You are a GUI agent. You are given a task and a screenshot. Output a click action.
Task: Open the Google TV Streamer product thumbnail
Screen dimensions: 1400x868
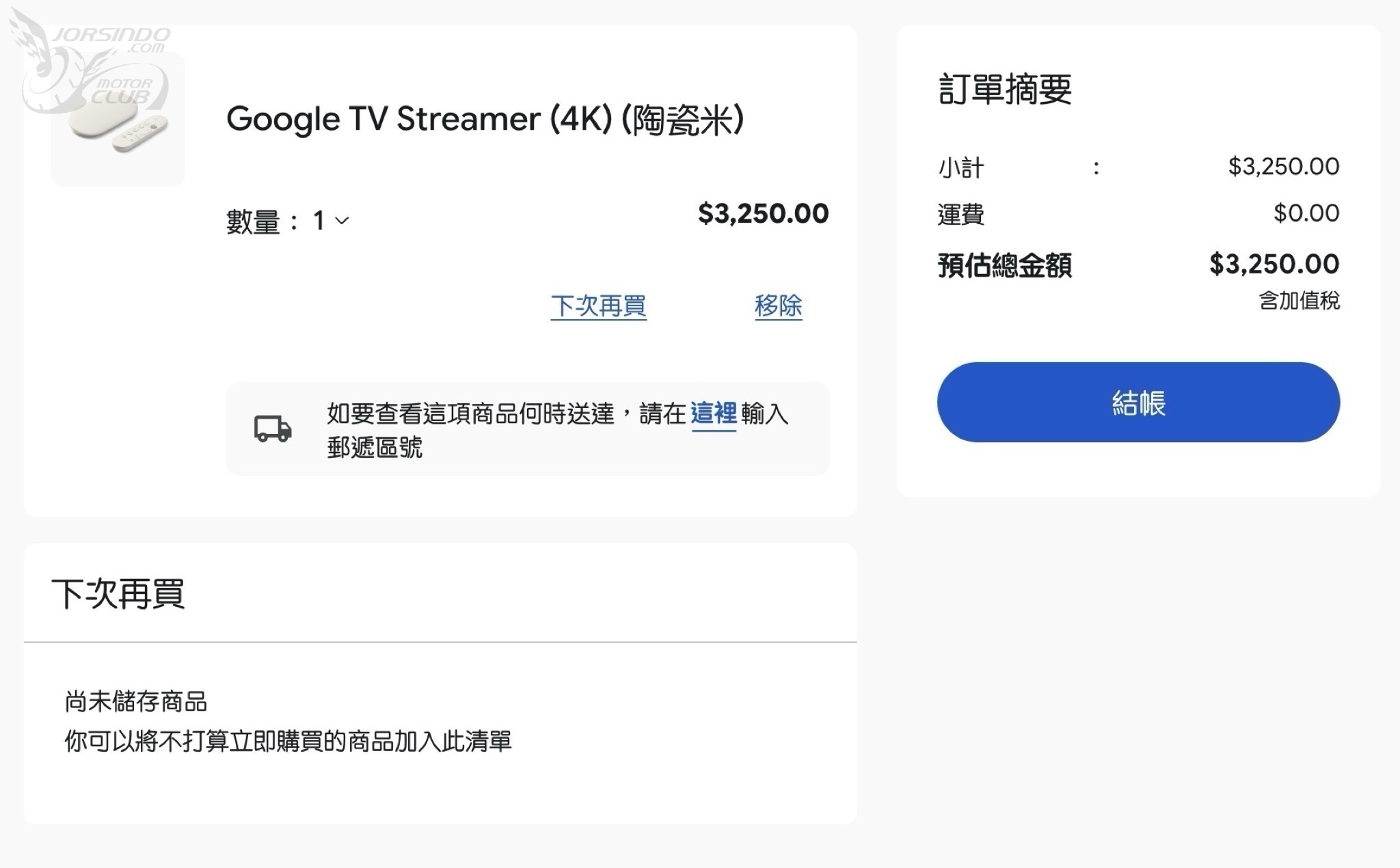pos(118,119)
